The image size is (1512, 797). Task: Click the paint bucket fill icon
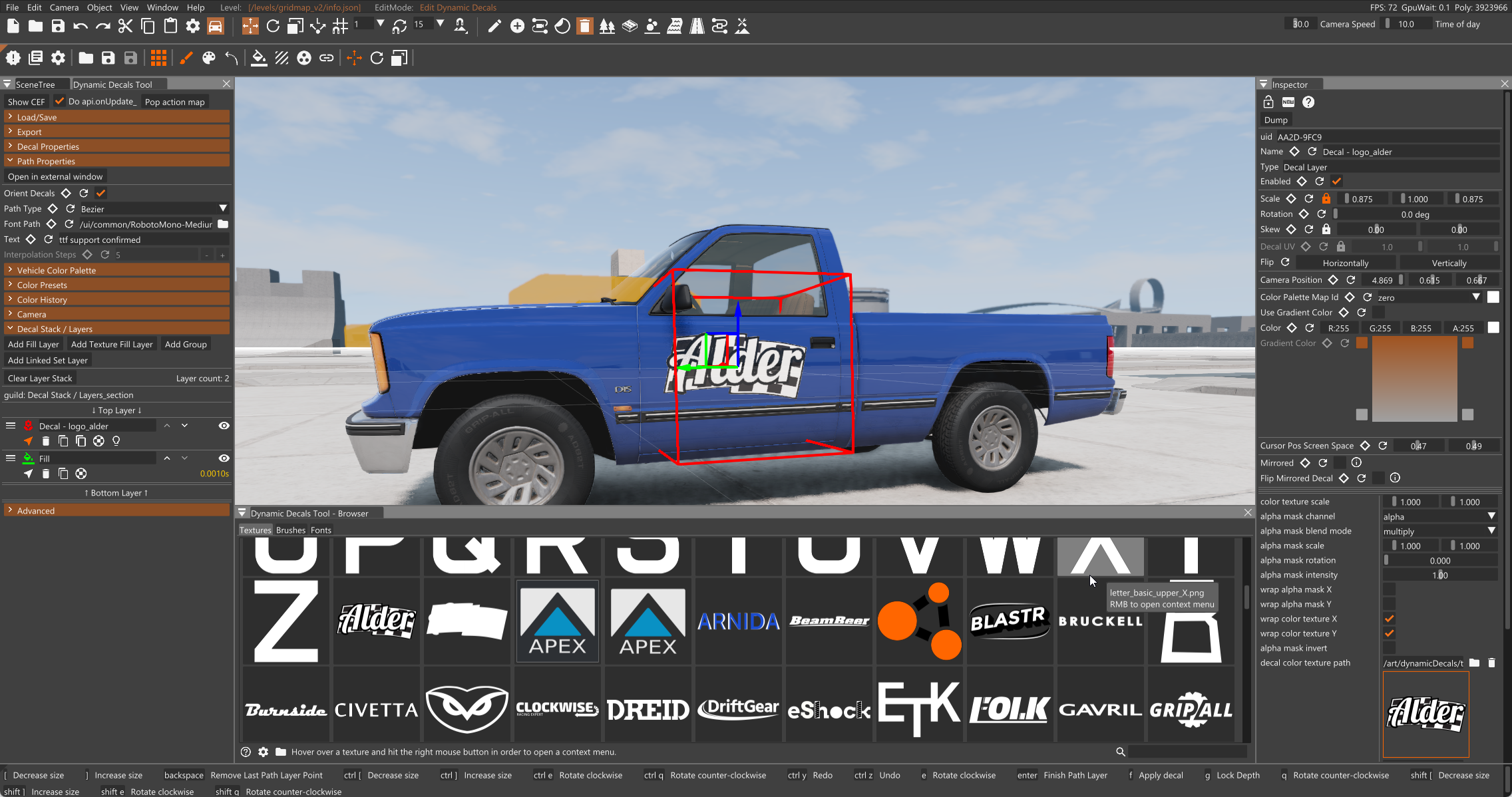(x=259, y=59)
